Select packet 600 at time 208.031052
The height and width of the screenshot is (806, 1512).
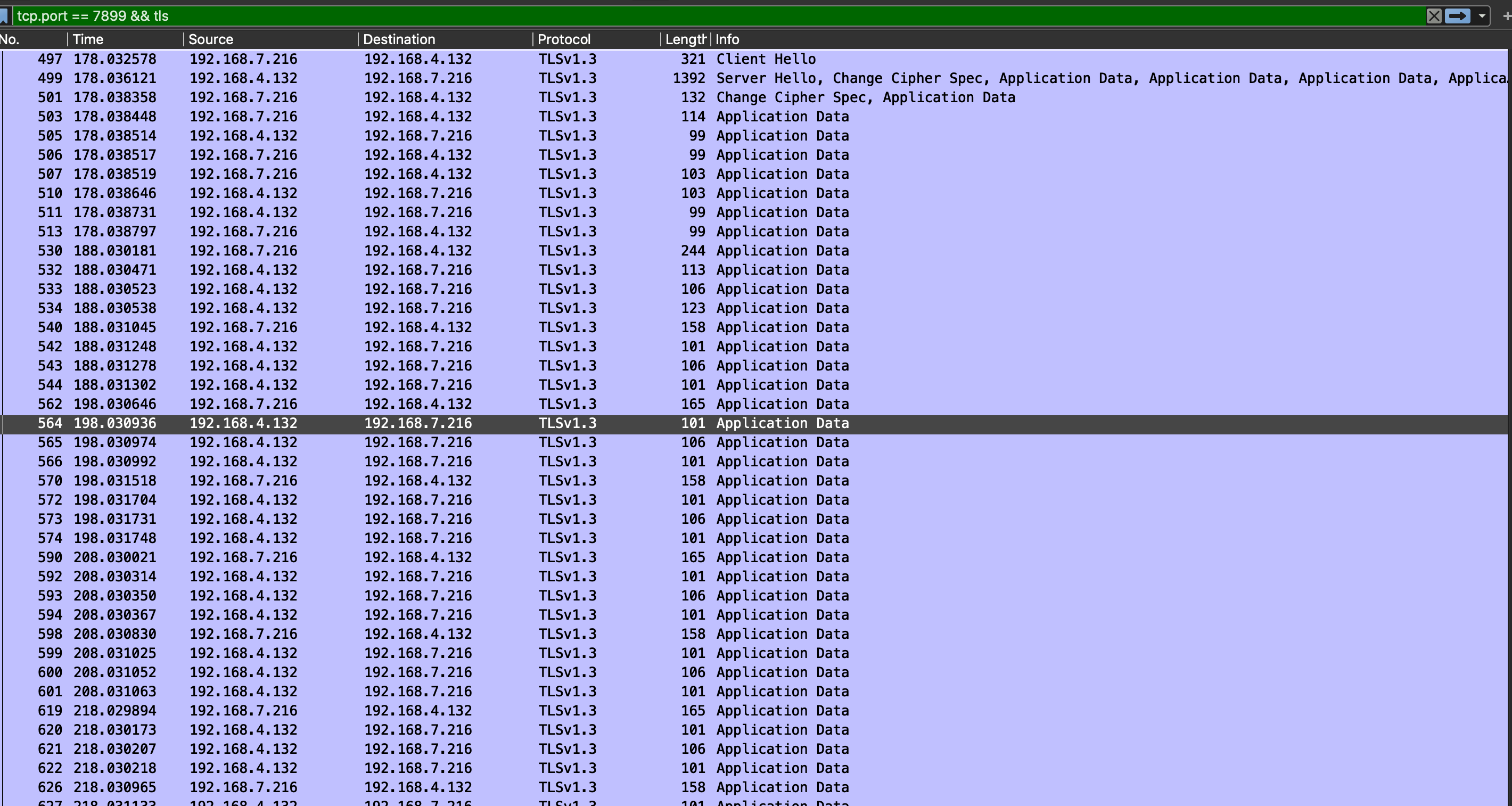pos(755,673)
